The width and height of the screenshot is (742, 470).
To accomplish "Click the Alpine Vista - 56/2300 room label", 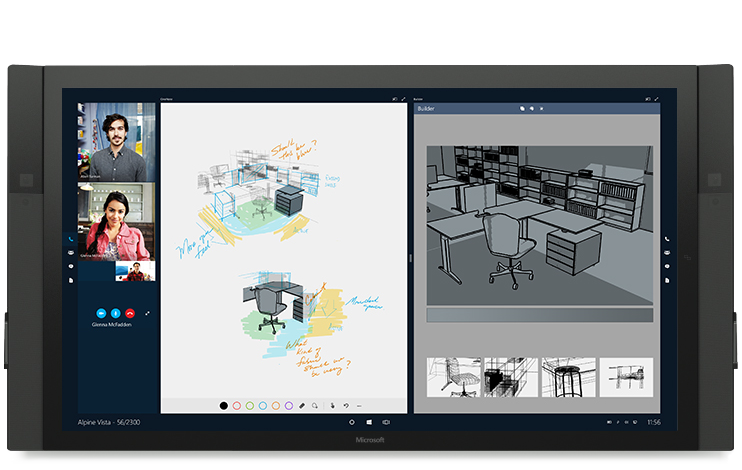I will [109, 422].
